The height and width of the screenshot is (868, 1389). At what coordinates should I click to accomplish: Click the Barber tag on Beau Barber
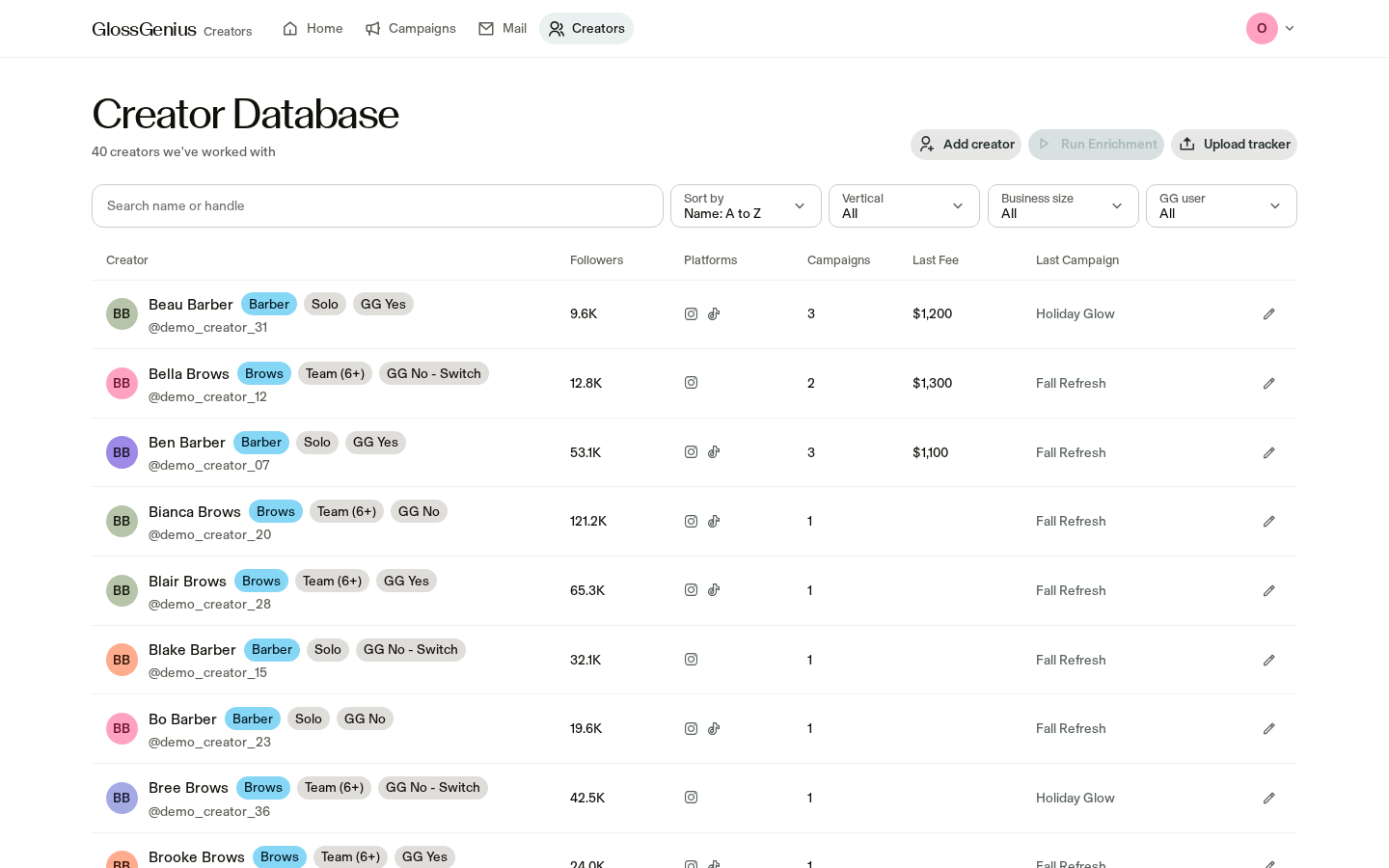point(269,304)
